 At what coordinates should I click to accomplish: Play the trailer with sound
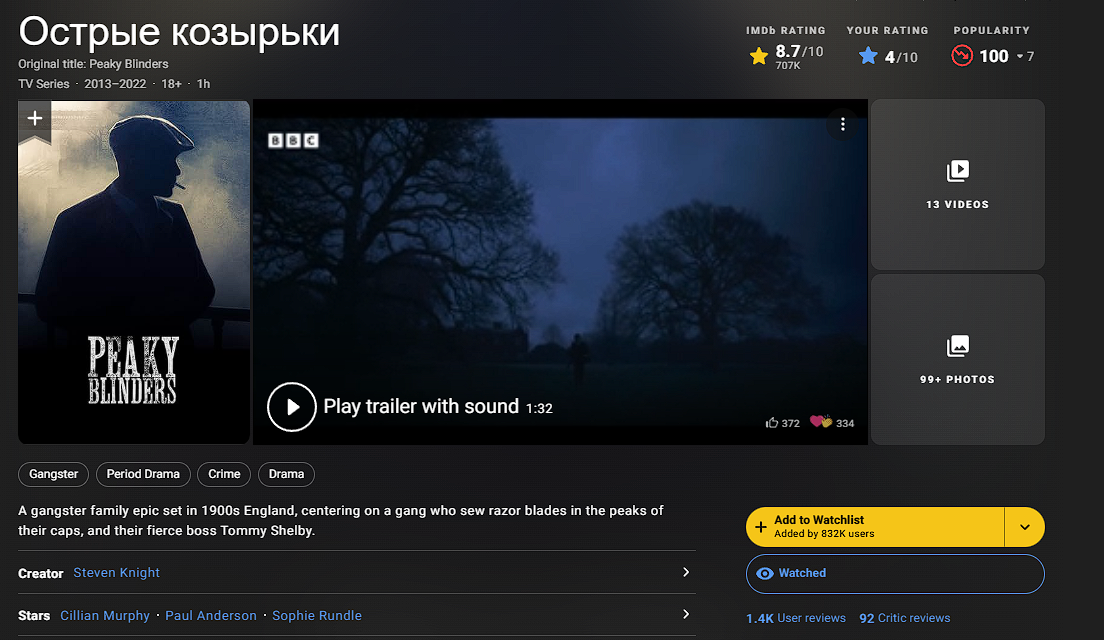(291, 407)
